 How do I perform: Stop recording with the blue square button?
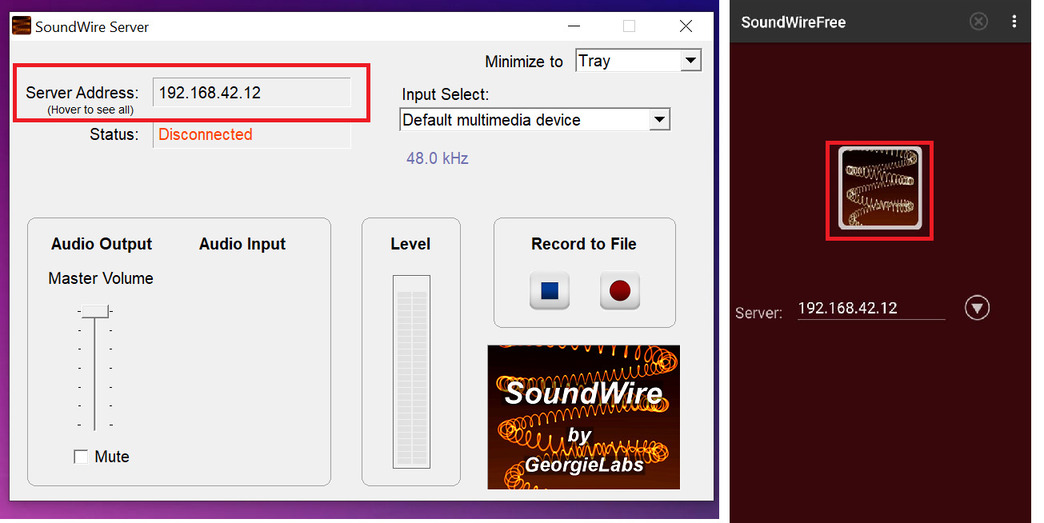coord(549,291)
